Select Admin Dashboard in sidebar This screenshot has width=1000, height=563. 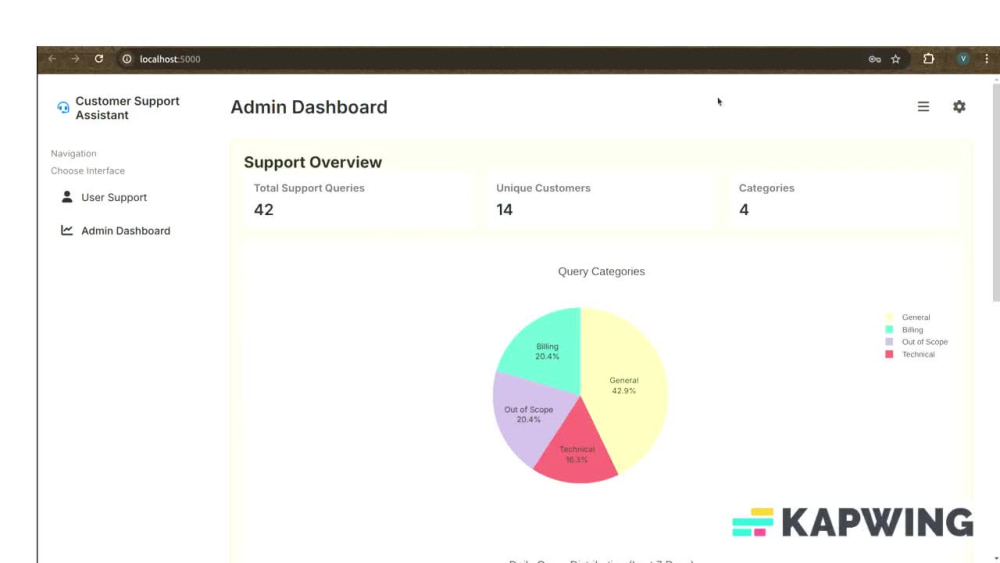click(x=125, y=231)
